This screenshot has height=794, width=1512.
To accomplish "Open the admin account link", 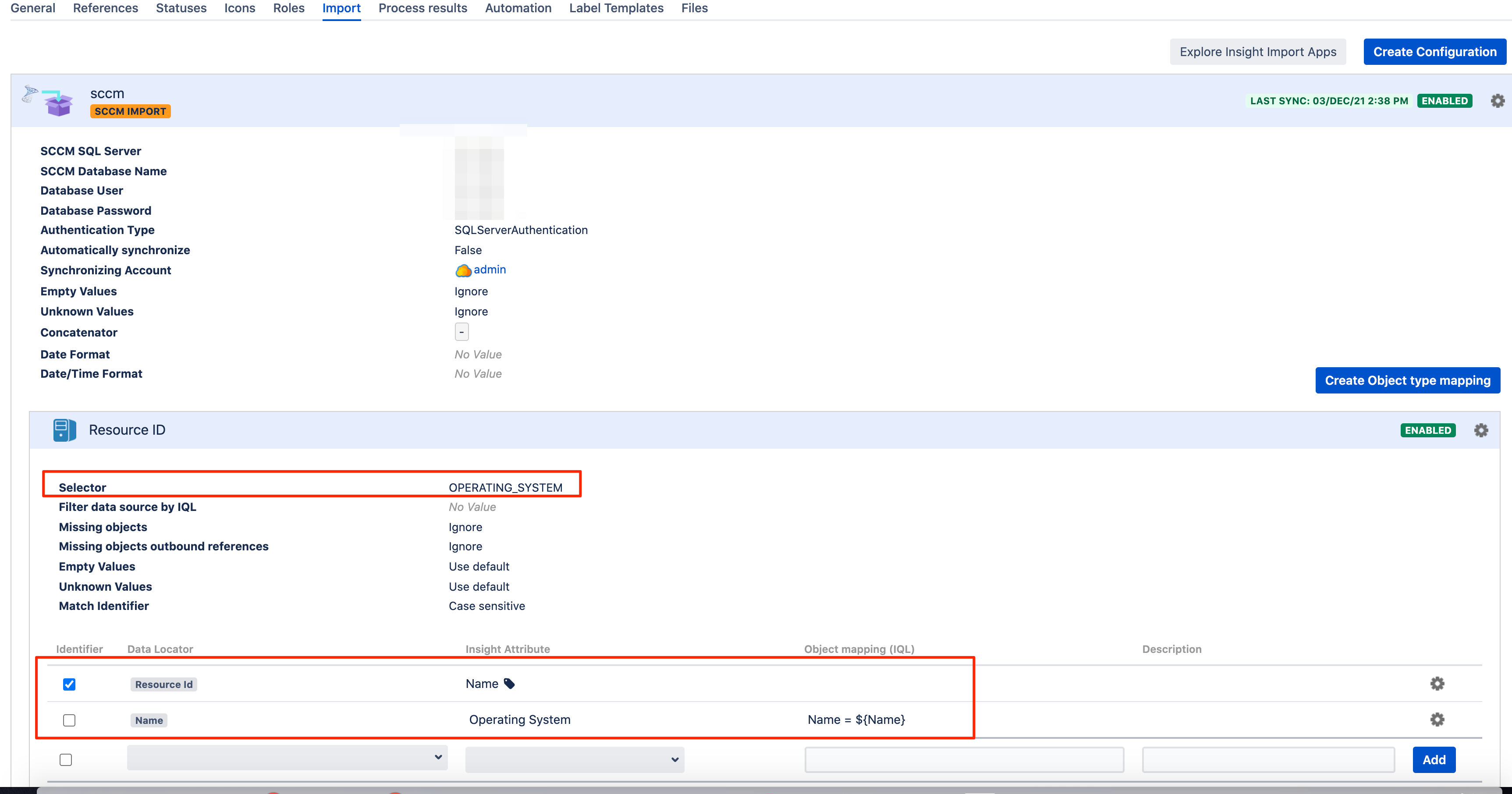I will click(x=490, y=269).
